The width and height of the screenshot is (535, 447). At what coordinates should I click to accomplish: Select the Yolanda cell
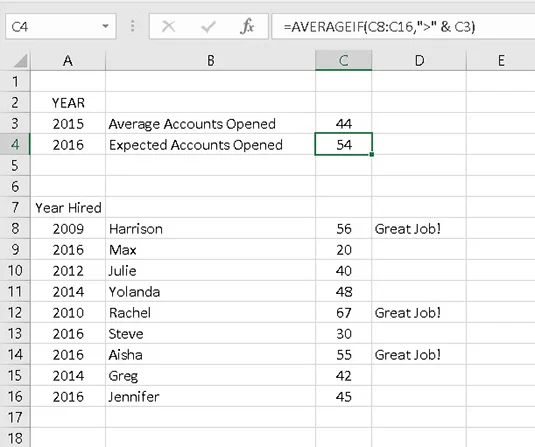click(x=211, y=291)
